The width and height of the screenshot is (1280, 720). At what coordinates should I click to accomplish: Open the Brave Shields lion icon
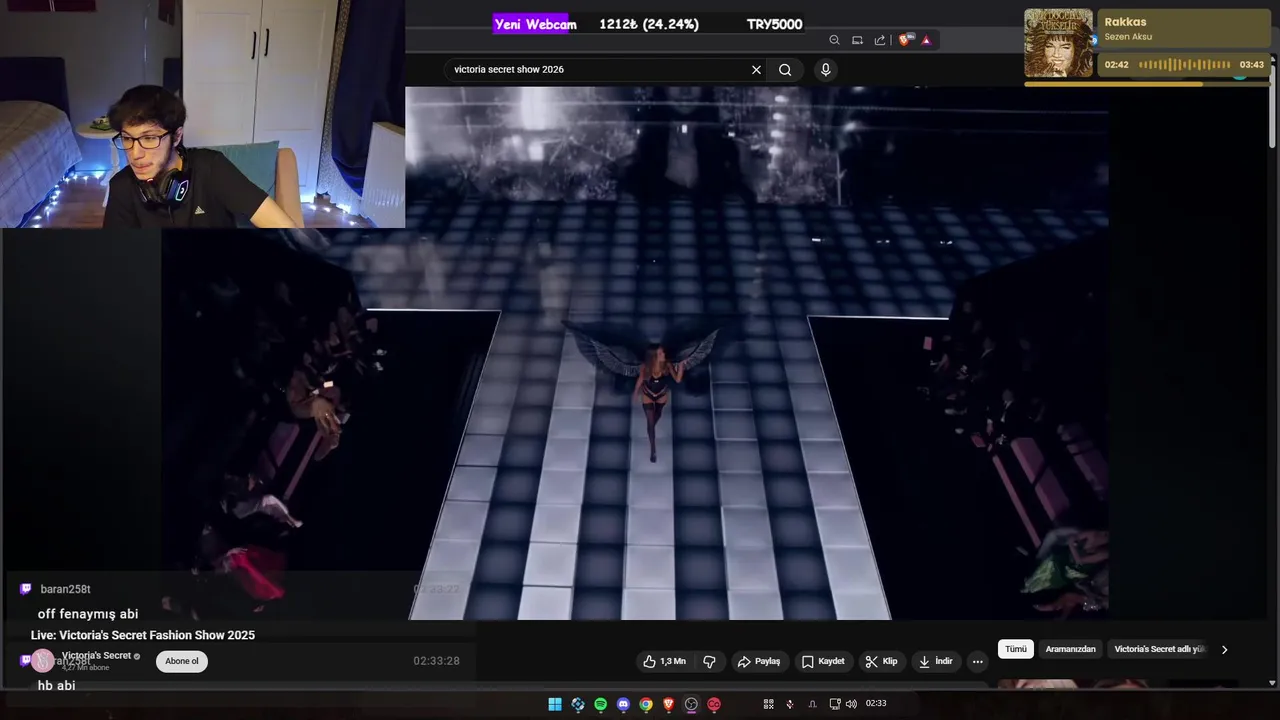click(905, 40)
